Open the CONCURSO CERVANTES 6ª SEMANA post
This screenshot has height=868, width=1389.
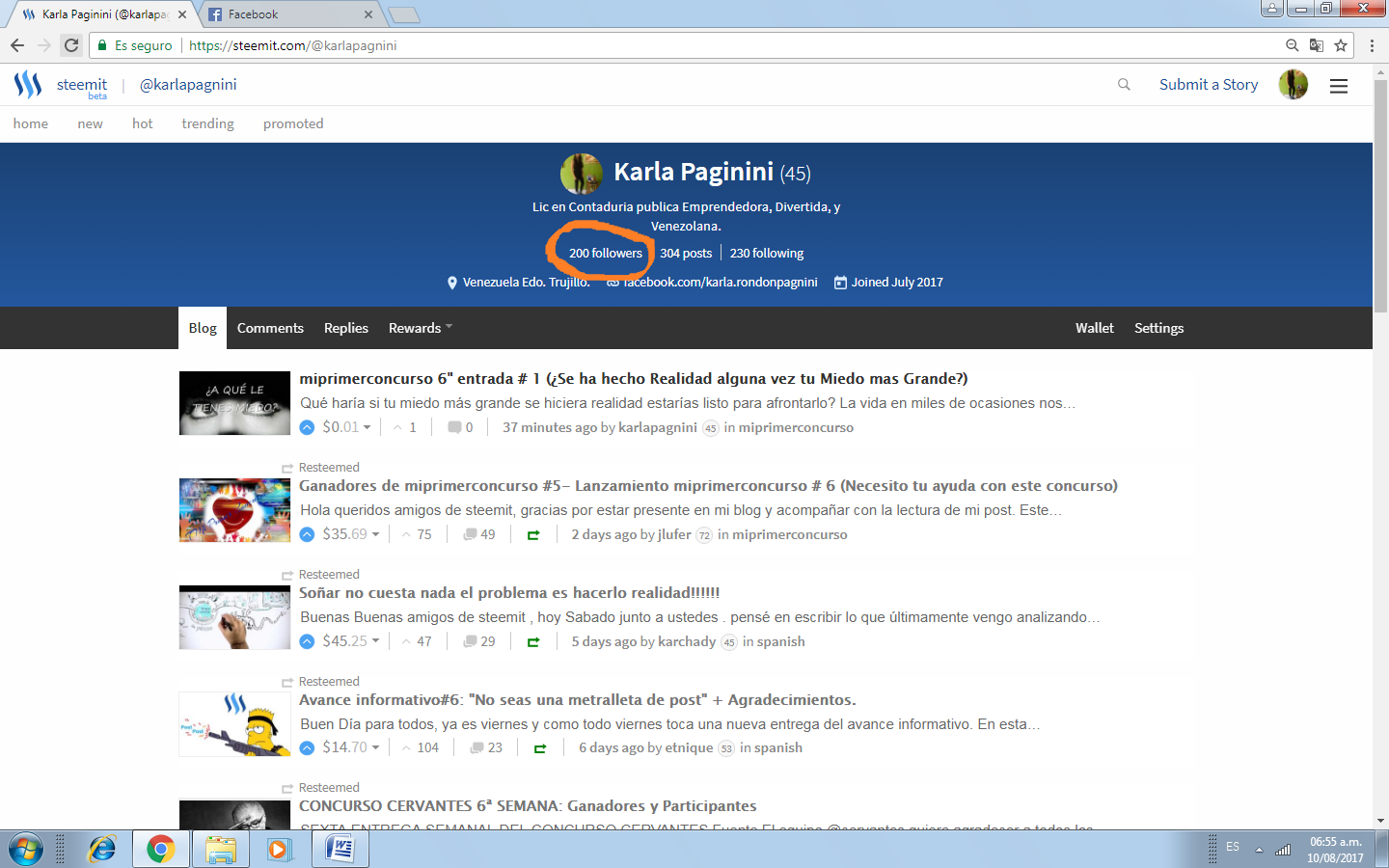coord(528,806)
